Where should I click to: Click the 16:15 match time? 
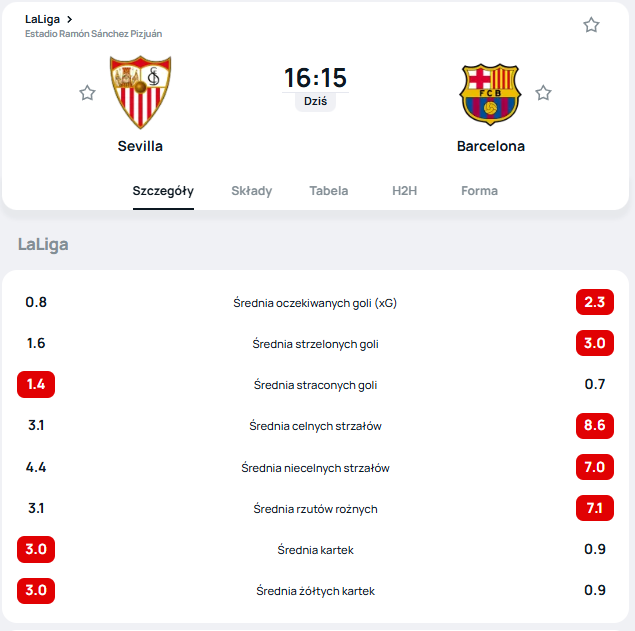(315, 78)
